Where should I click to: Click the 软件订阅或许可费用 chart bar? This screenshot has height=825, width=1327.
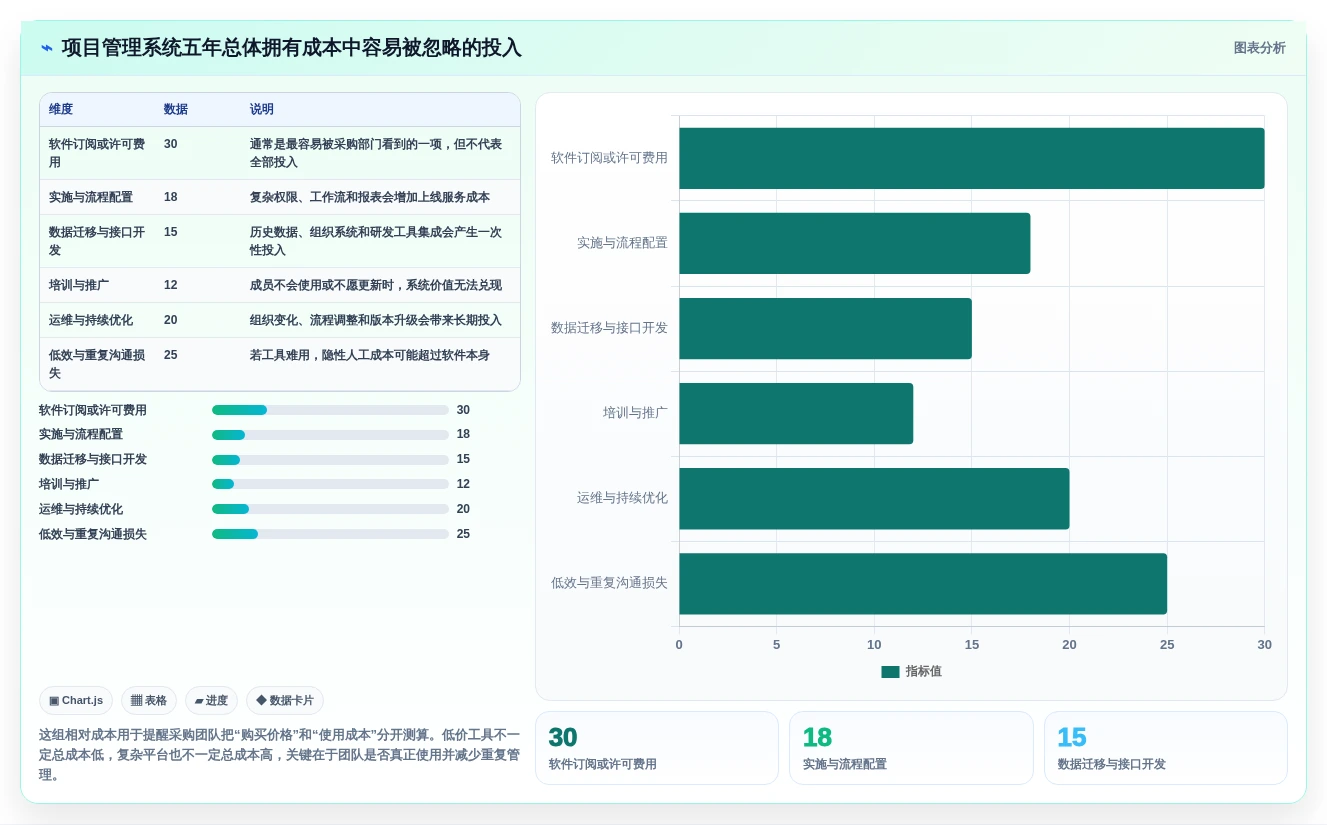(x=972, y=158)
